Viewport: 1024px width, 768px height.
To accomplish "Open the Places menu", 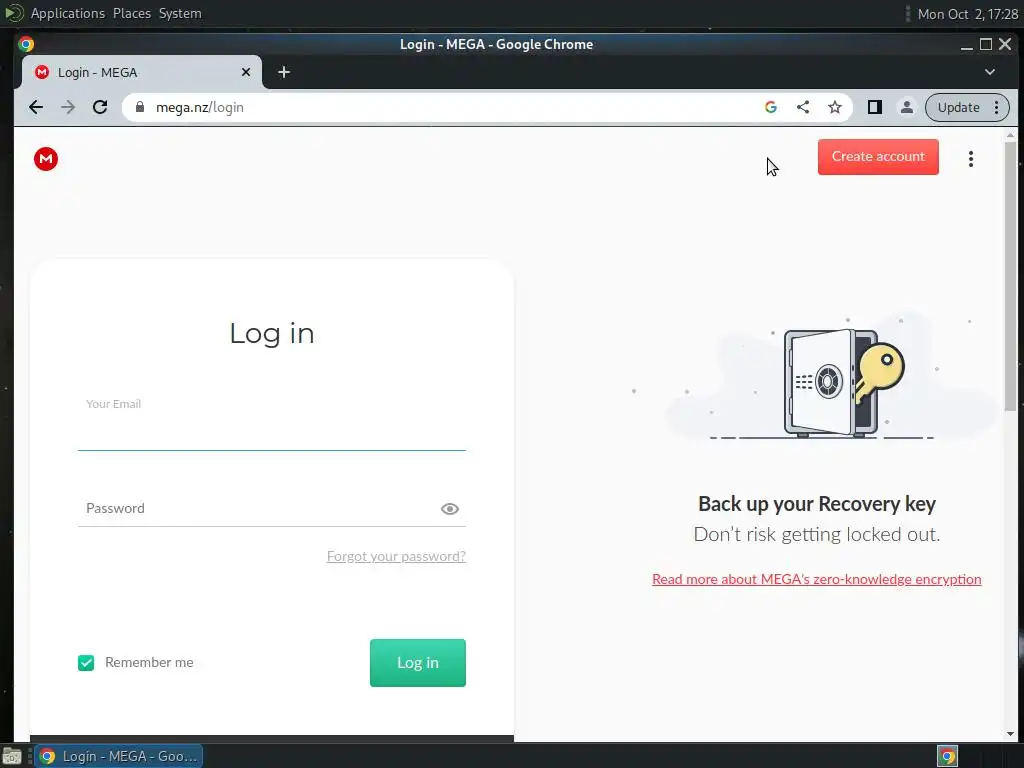I will pos(131,13).
